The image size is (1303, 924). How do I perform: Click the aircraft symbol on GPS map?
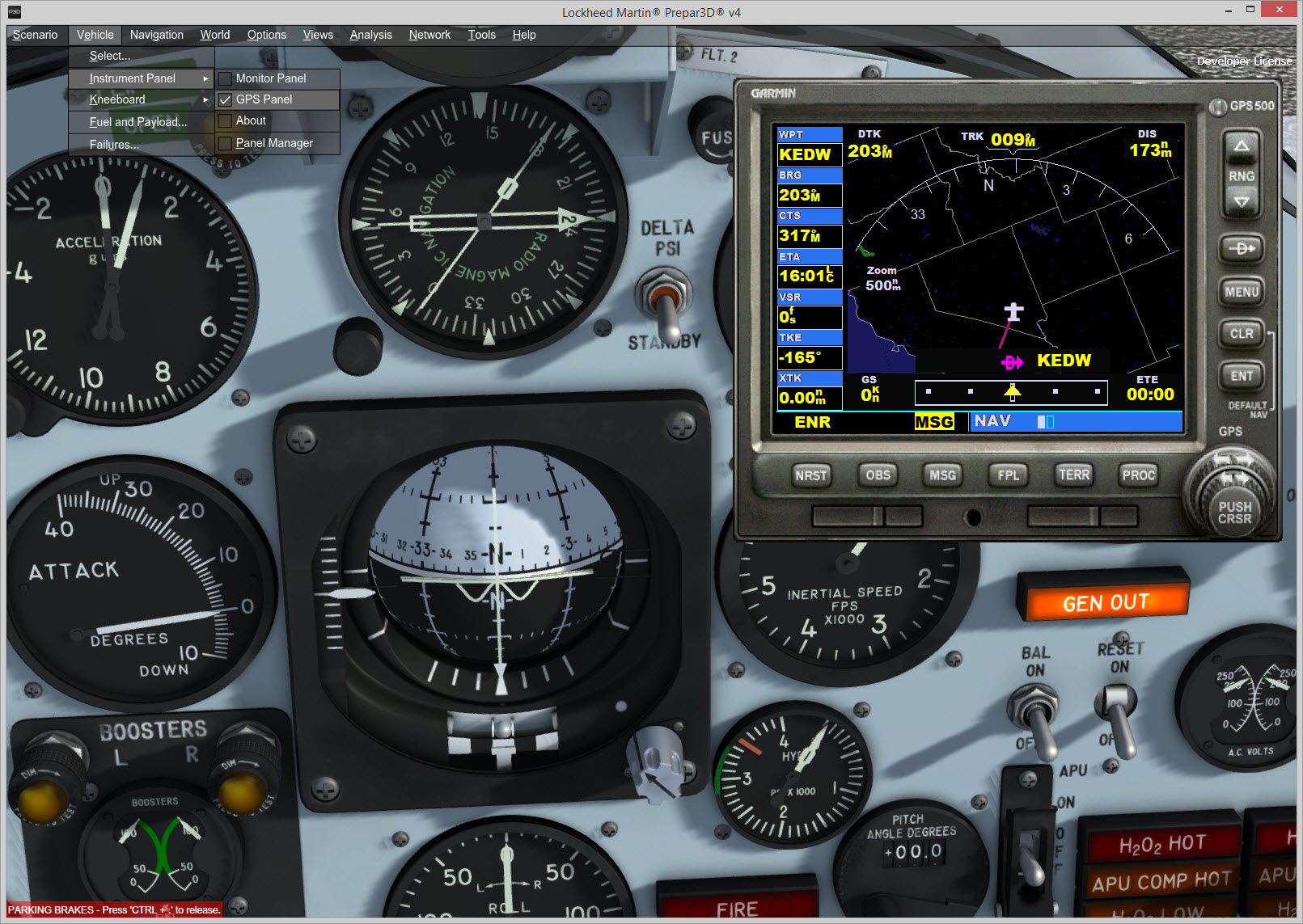pyautogui.click(x=1013, y=311)
